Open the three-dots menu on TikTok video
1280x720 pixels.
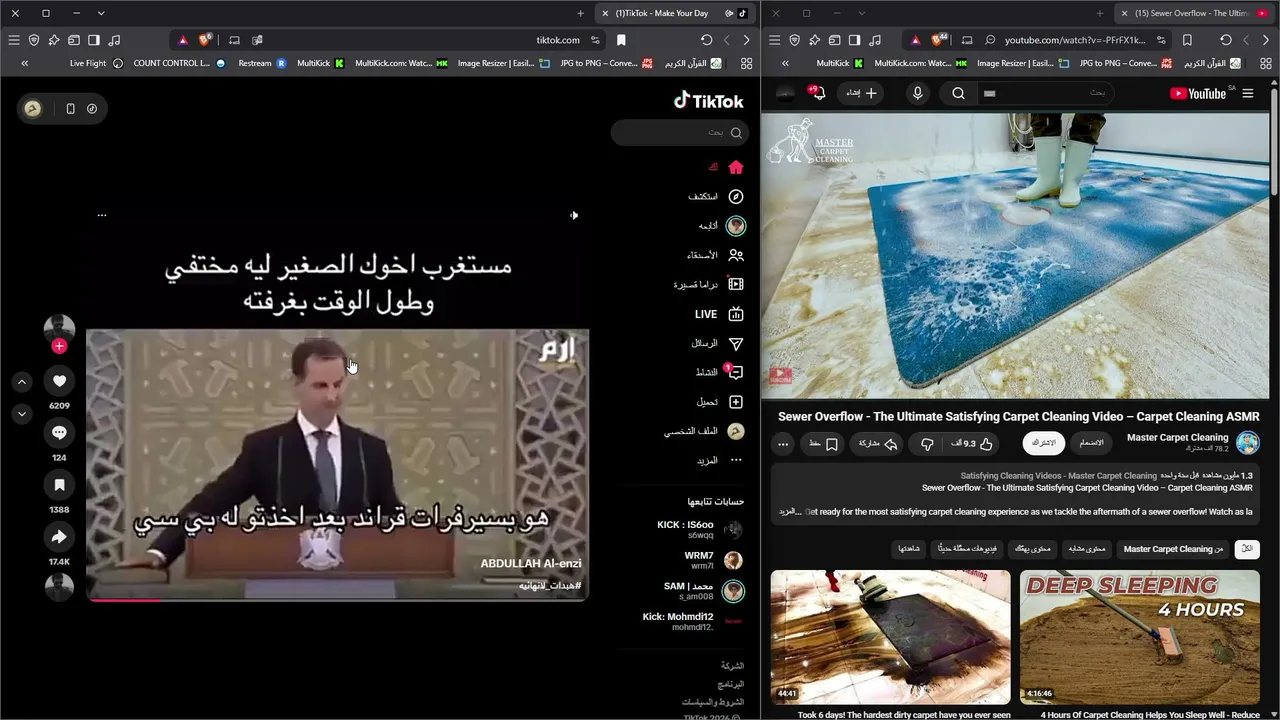pyautogui.click(x=102, y=215)
